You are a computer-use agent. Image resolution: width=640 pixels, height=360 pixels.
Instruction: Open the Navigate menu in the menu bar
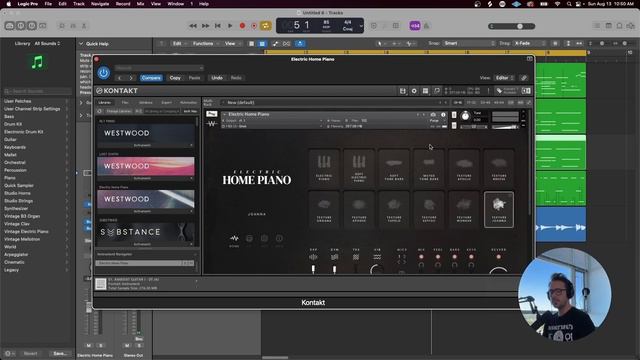pos(100,4)
